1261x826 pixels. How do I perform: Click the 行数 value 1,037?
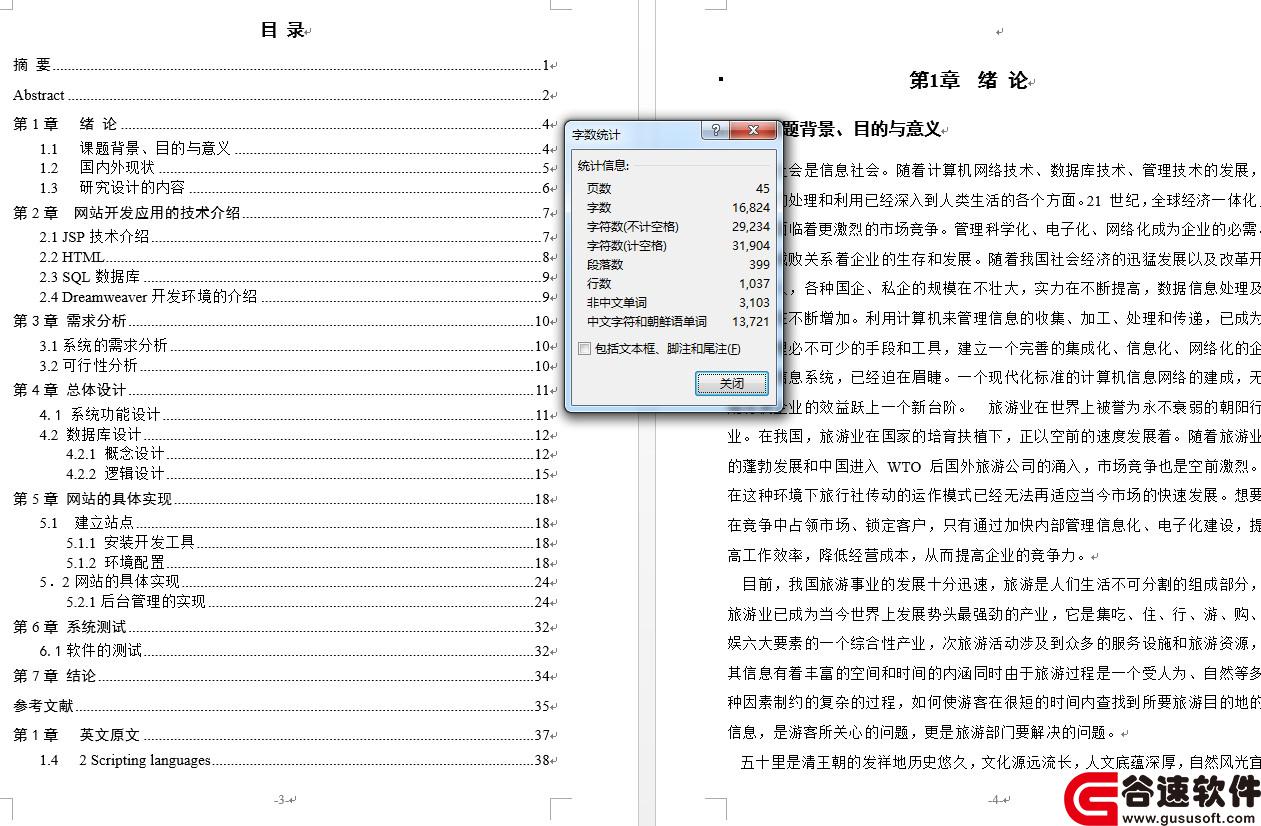pos(755,283)
